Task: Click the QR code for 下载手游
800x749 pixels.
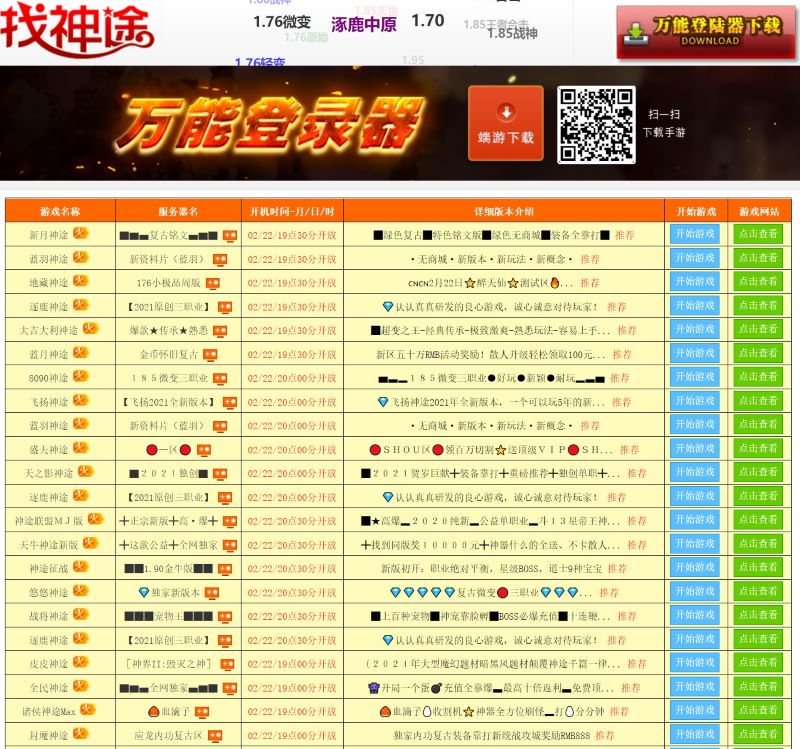Action: coord(596,125)
